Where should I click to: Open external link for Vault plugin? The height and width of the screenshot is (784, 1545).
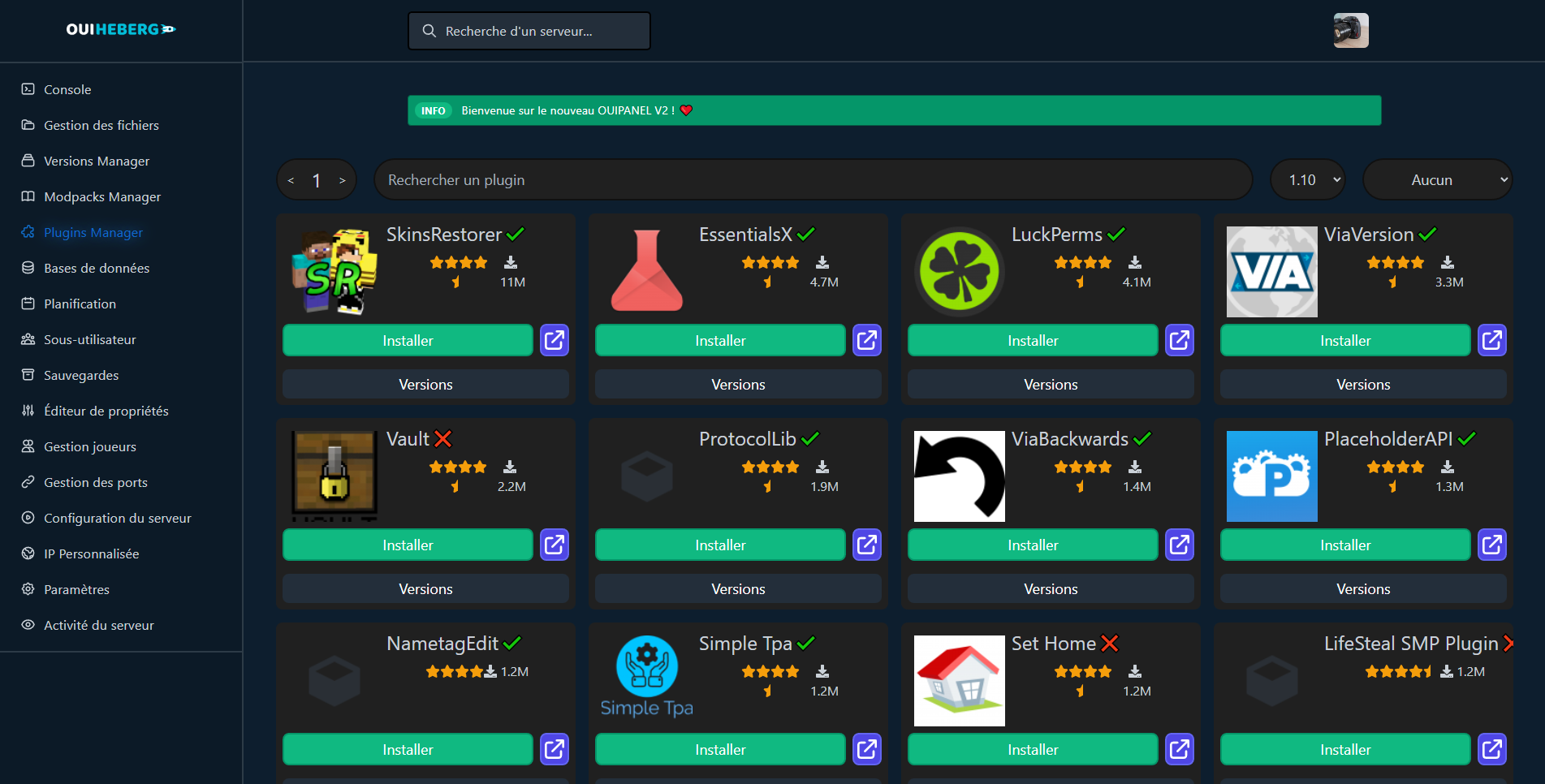point(555,545)
